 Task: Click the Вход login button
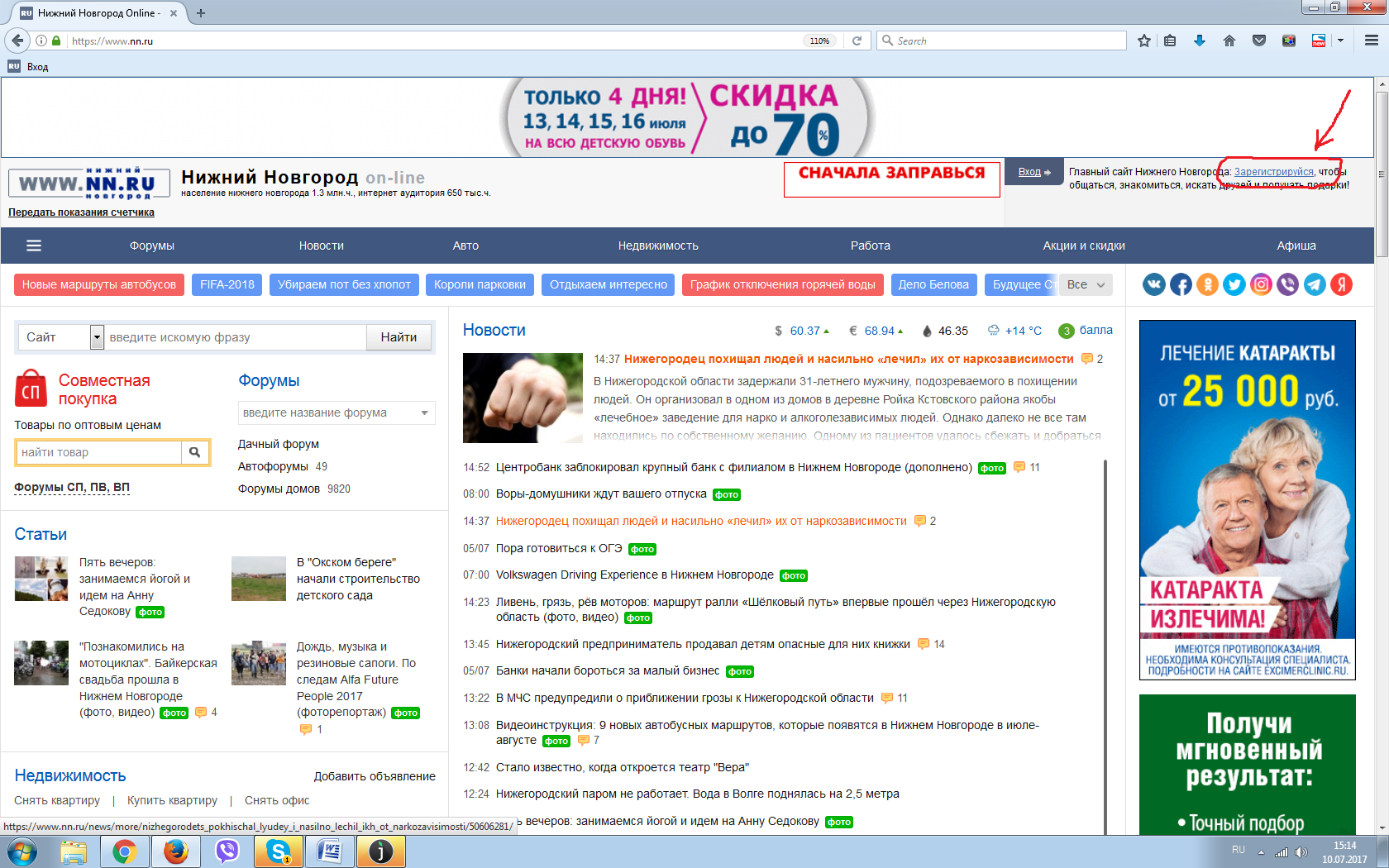click(x=1034, y=172)
